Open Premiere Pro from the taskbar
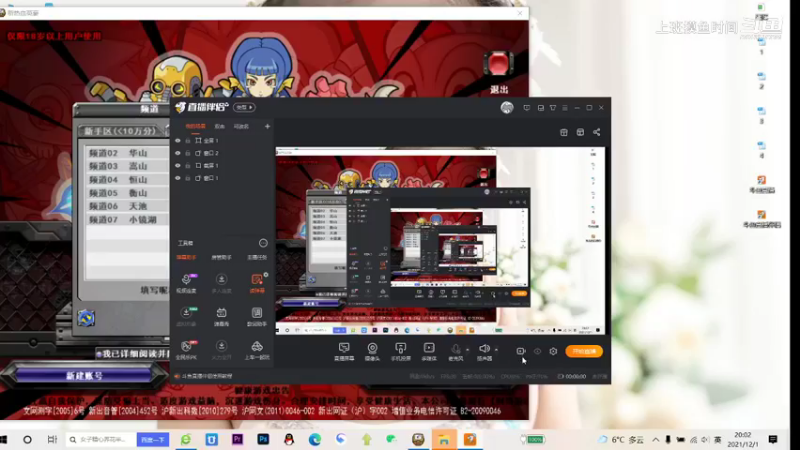 coord(237,439)
